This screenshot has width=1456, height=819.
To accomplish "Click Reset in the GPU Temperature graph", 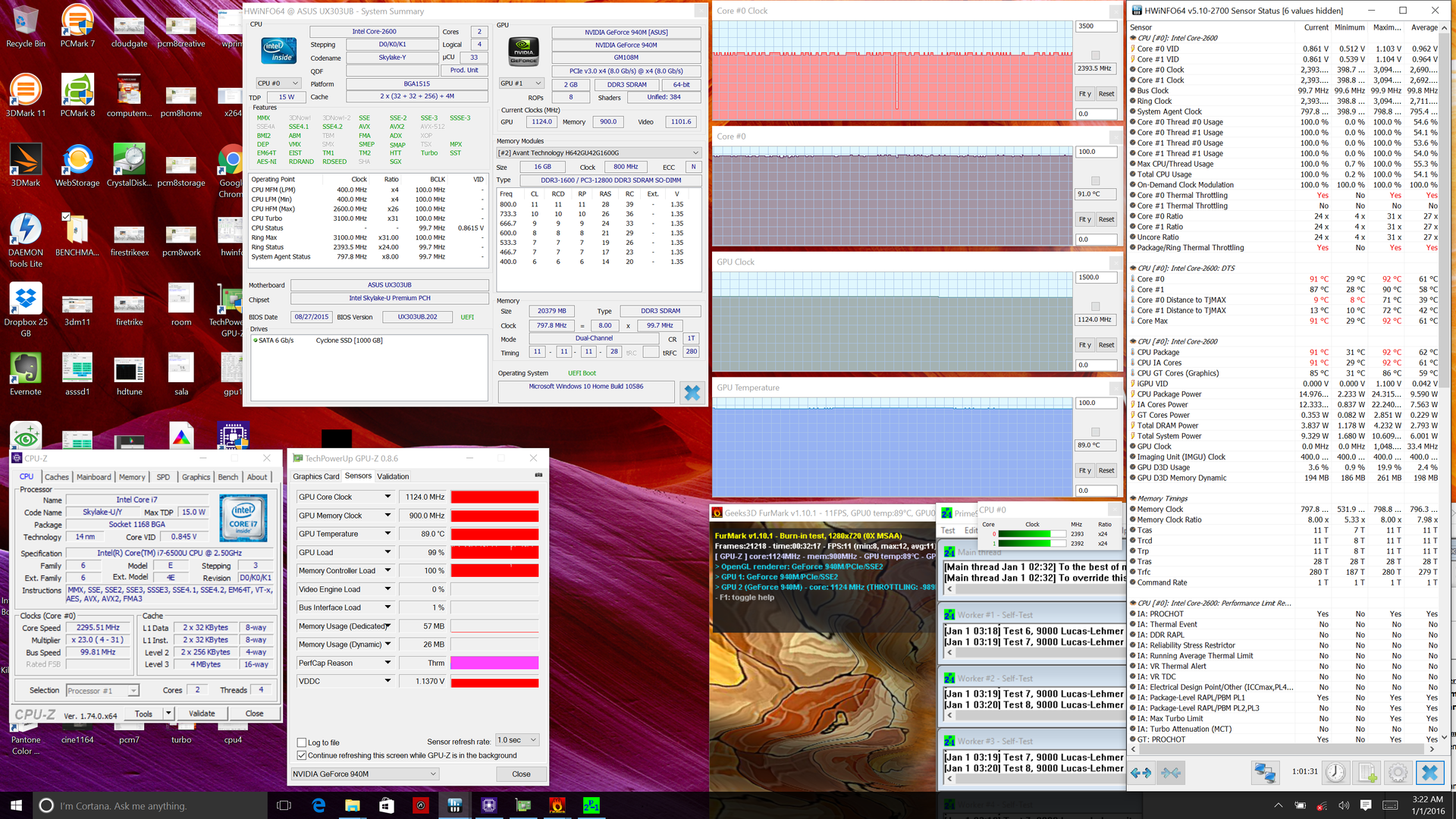I will click(1106, 470).
